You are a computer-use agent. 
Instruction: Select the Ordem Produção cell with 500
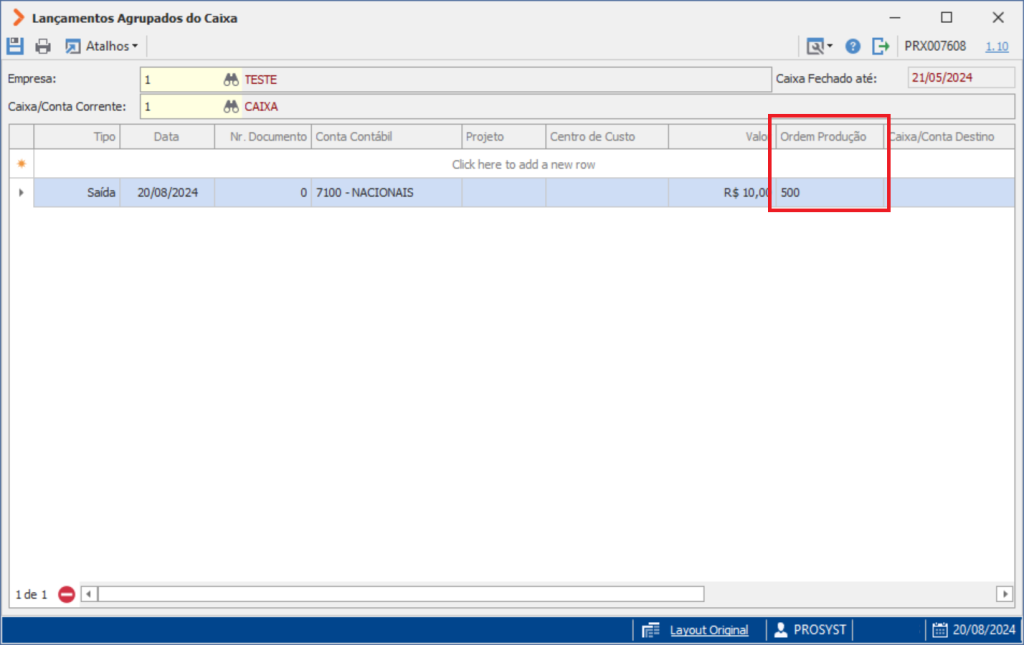click(829, 193)
